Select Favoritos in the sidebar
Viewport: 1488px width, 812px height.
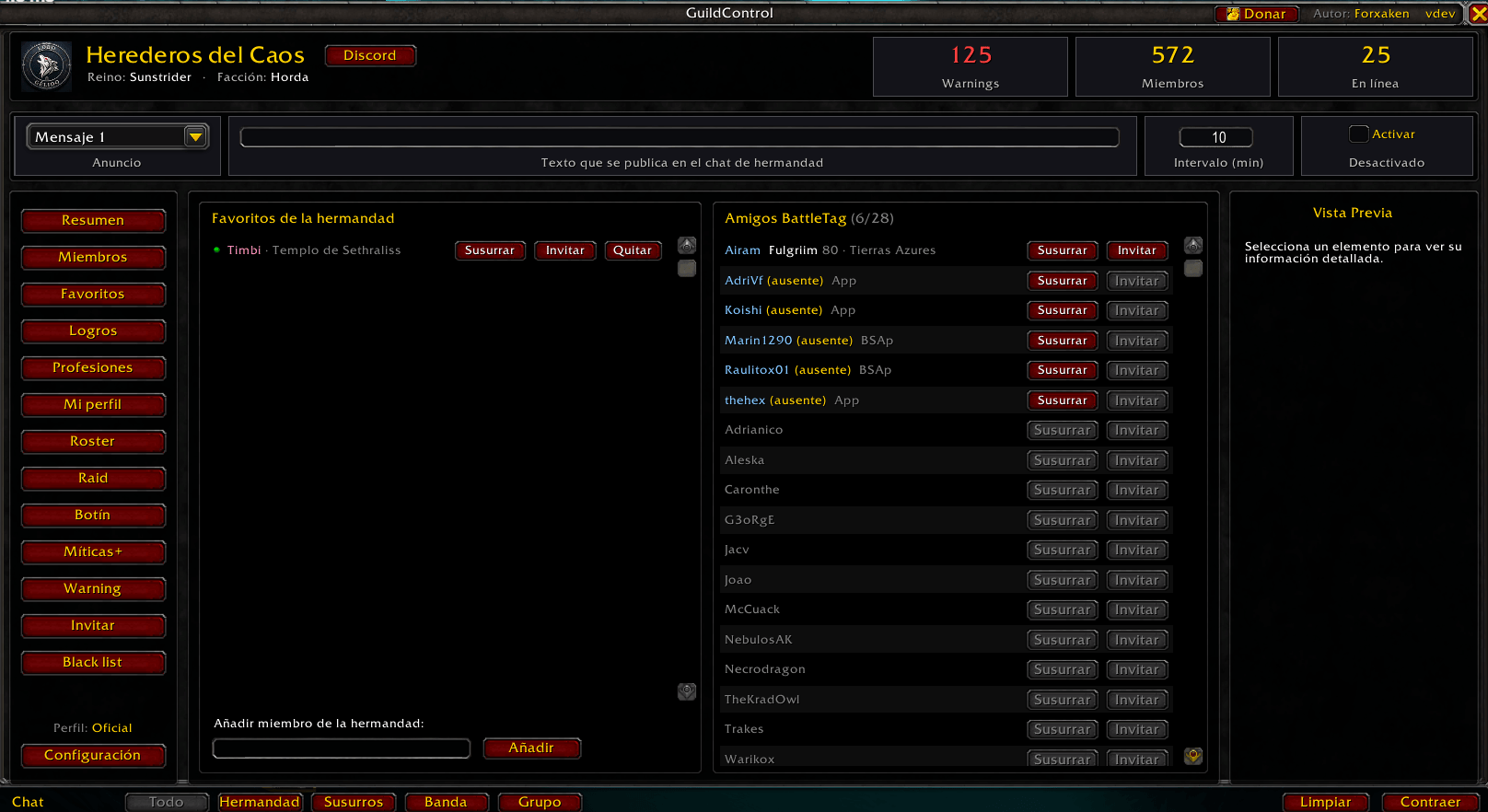(93, 295)
